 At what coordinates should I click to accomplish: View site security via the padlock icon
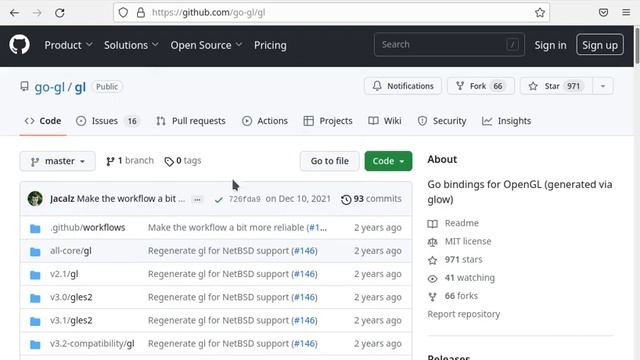pos(141,13)
